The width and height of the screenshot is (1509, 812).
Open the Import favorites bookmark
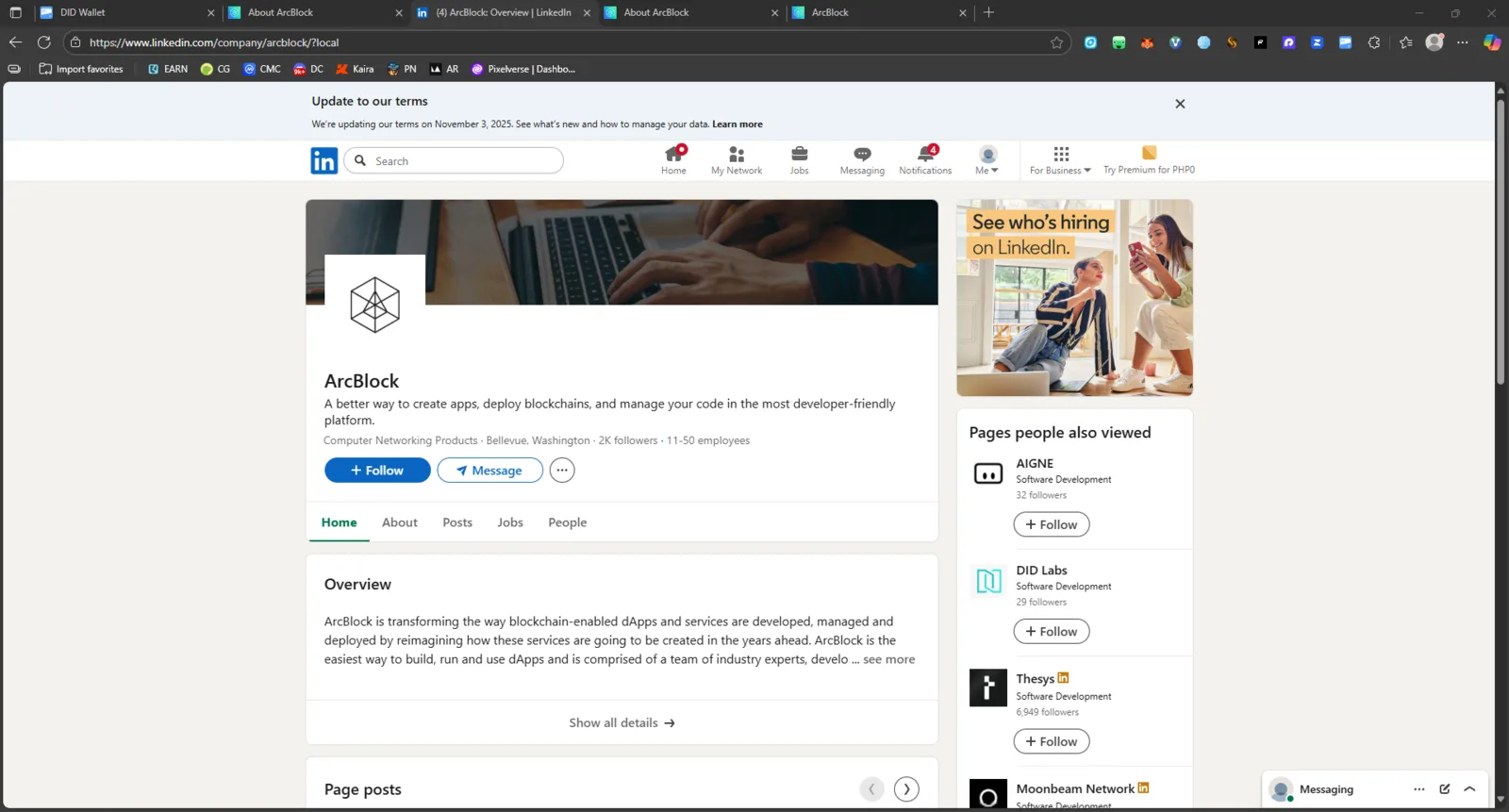tap(81, 69)
